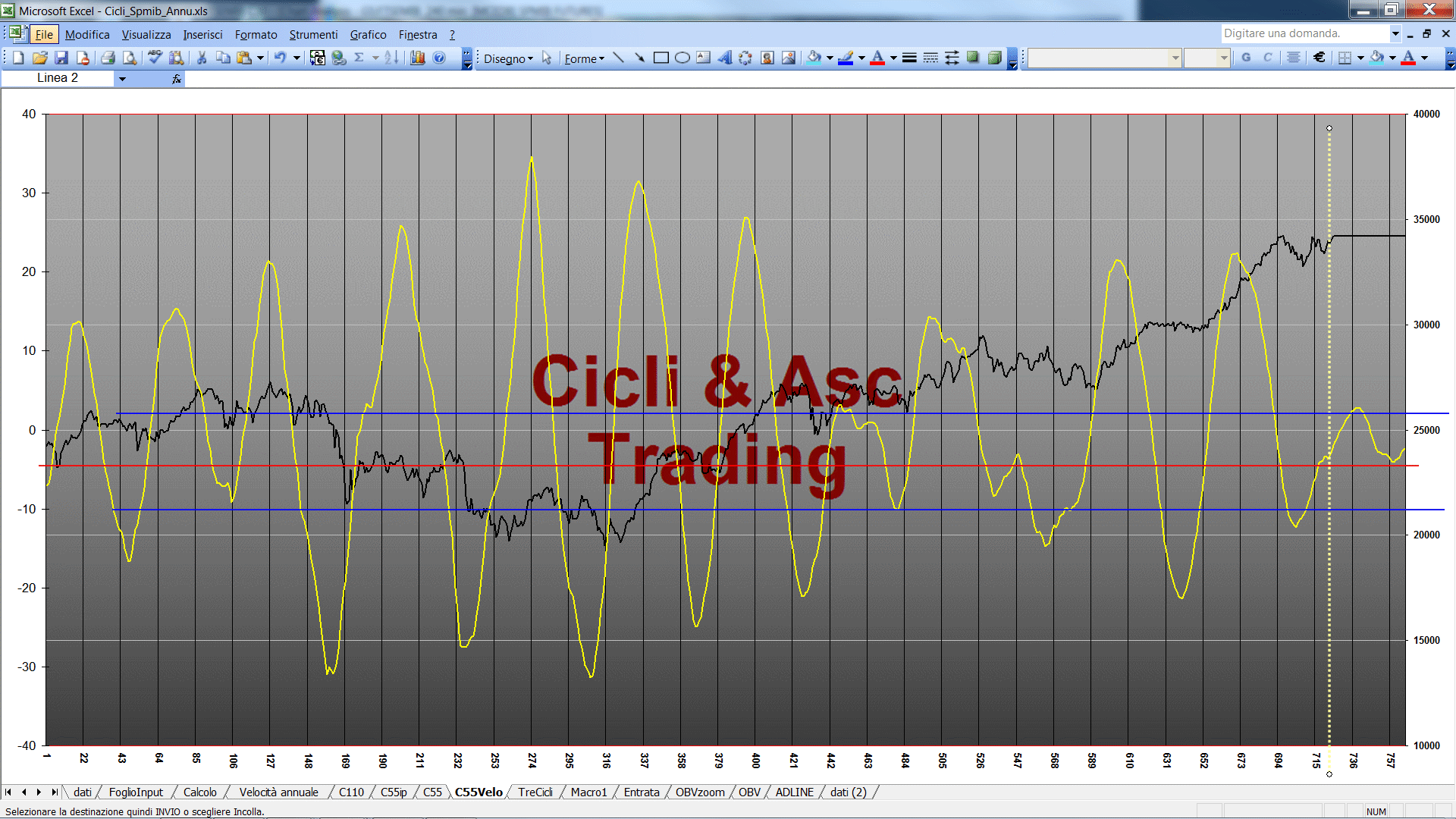Apply the Euro currency style
Viewport: 1456px width, 819px height.
point(1319,58)
